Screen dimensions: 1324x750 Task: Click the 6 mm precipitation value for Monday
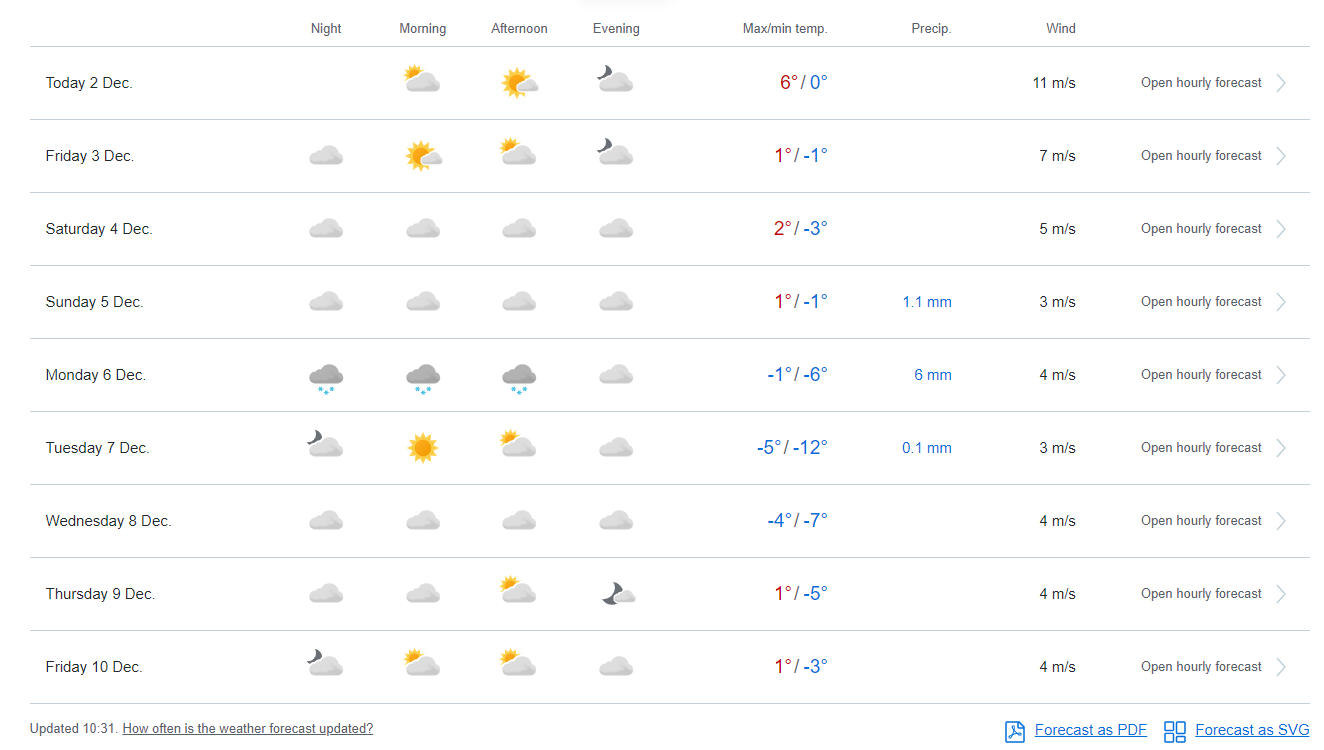(x=932, y=375)
